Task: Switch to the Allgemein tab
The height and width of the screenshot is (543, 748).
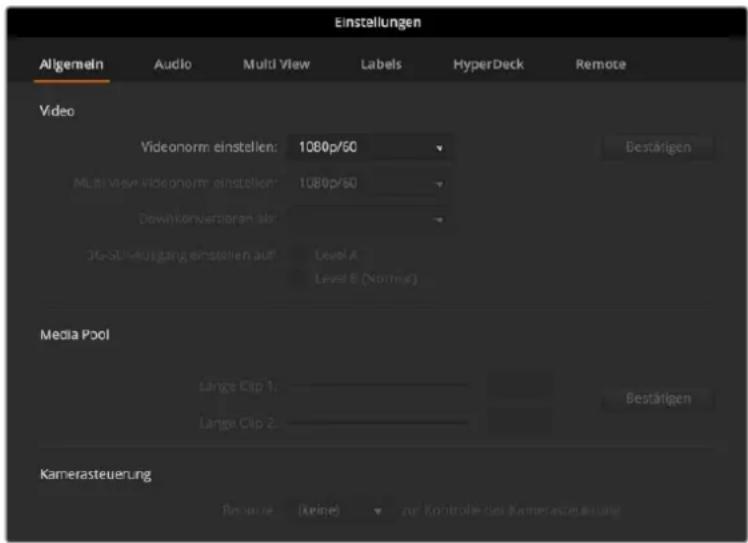Action: (72, 64)
